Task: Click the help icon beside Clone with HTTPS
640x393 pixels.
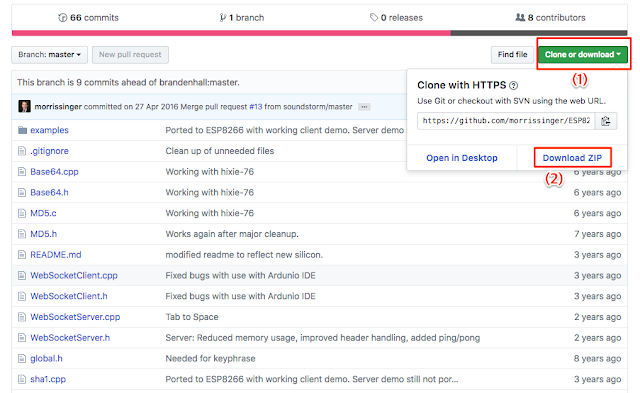Action: point(514,85)
